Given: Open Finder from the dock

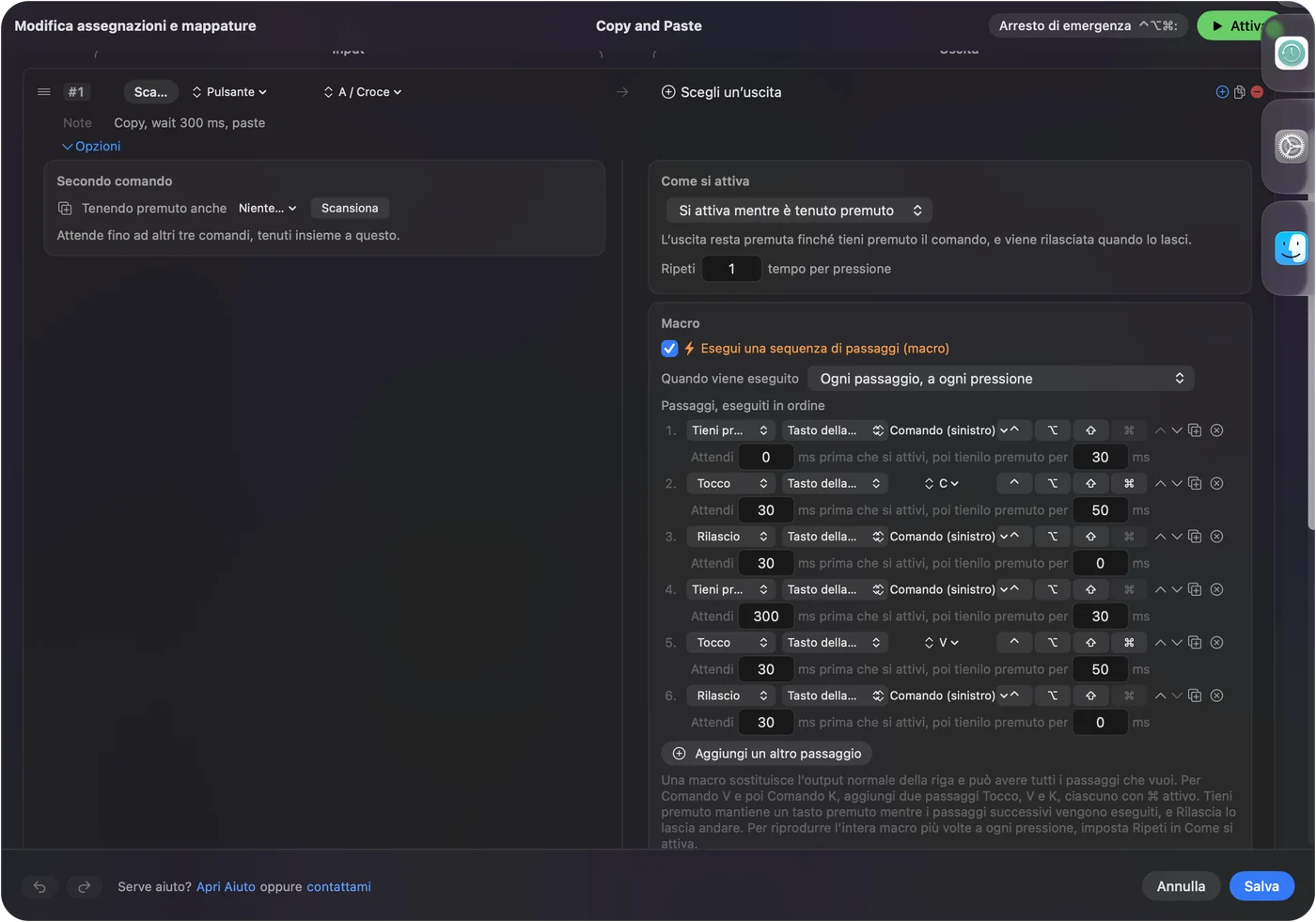Looking at the screenshot, I should 1292,248.
